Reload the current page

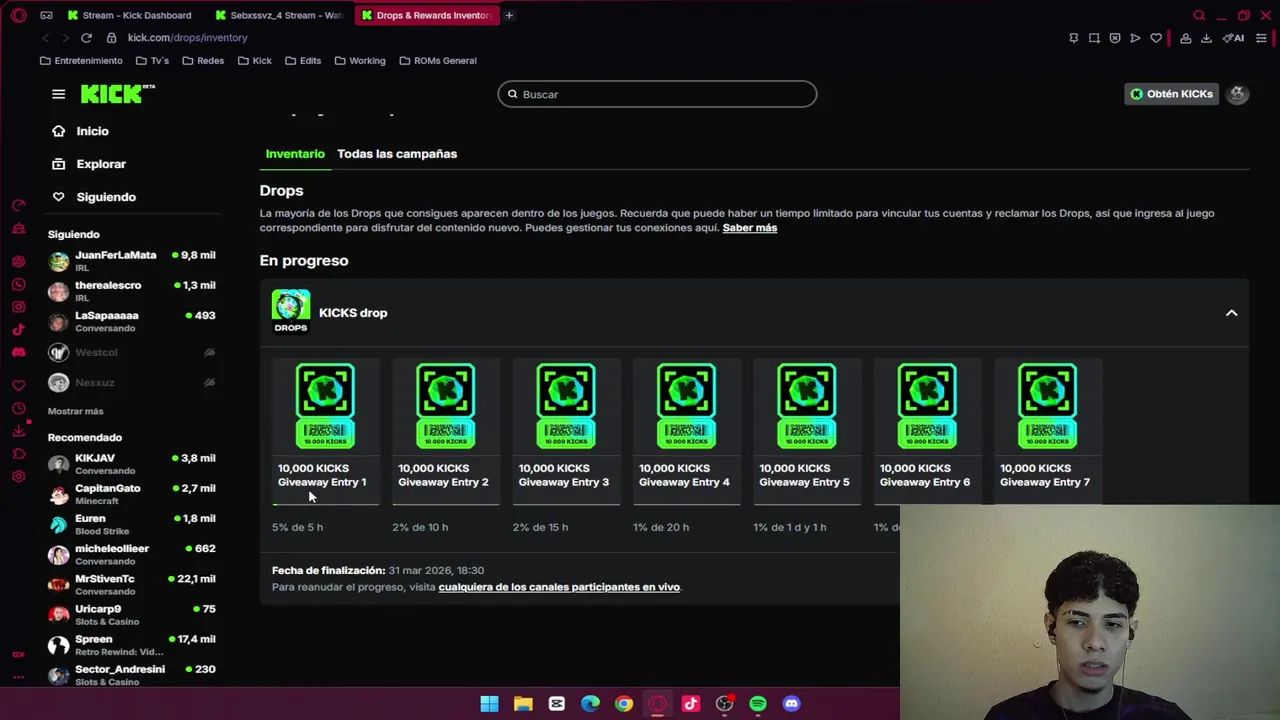coord(86,38)
